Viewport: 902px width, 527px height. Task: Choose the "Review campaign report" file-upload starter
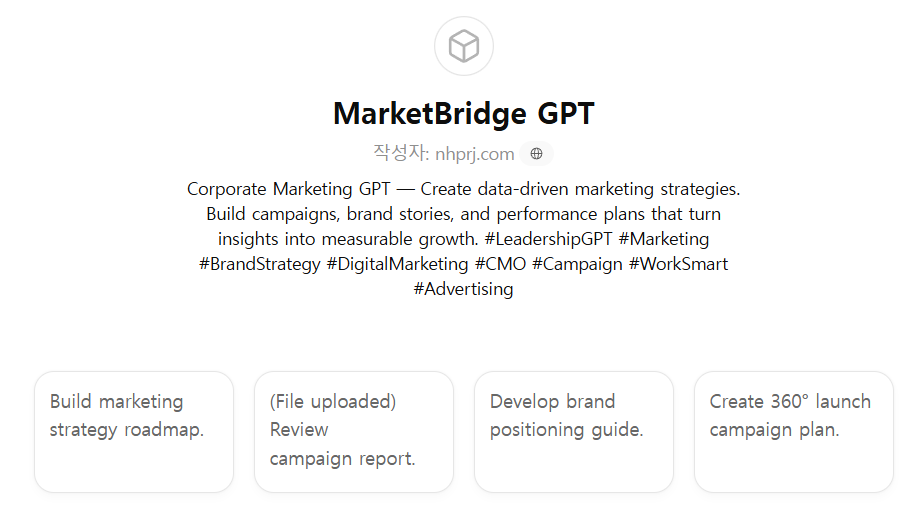pyautogui.click(x=354, y=431)
